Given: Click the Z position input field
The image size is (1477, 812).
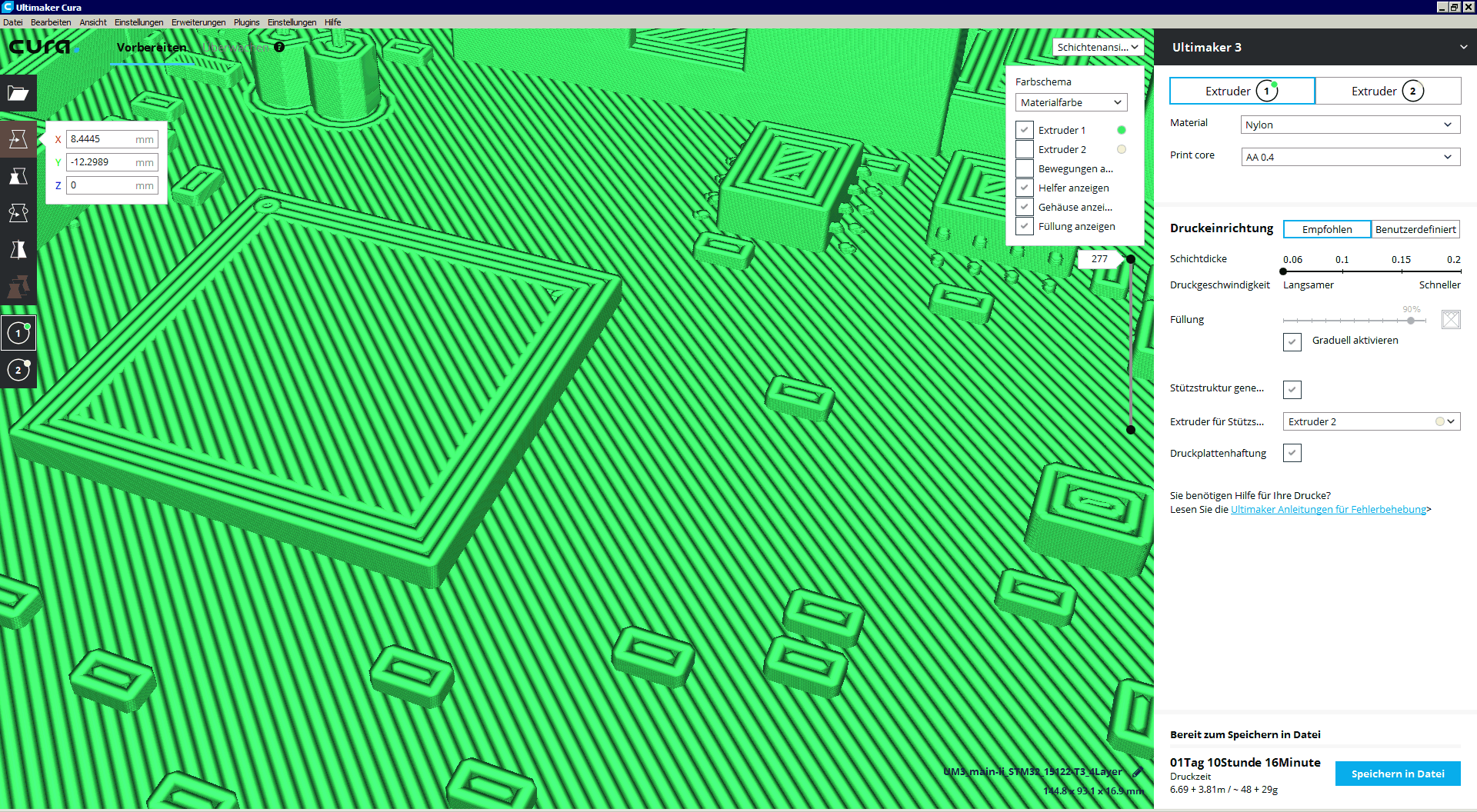Looking at the screenshot, I should coord(112,185).
